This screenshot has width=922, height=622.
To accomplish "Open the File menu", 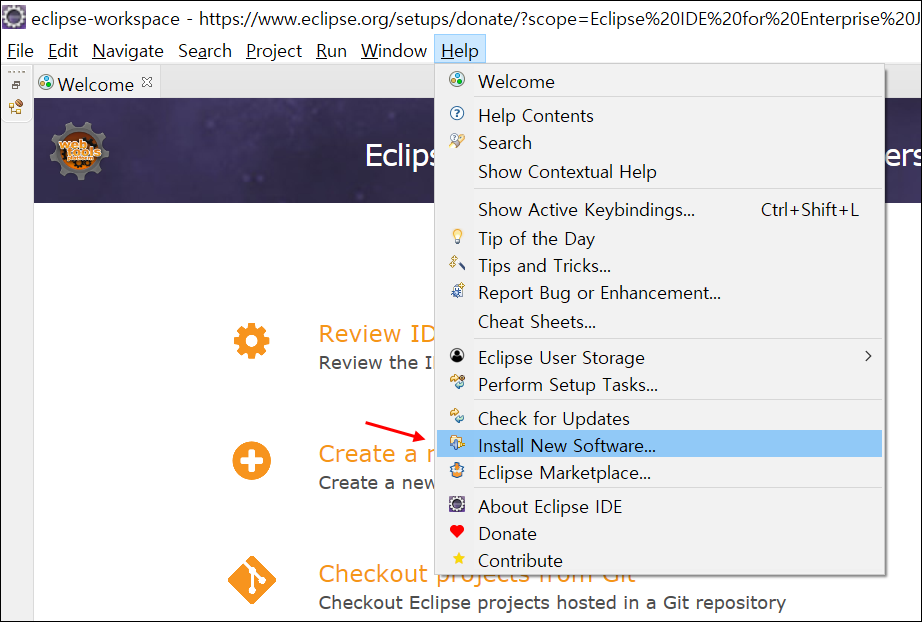I will pyautogui.click(x=20, y=51).
